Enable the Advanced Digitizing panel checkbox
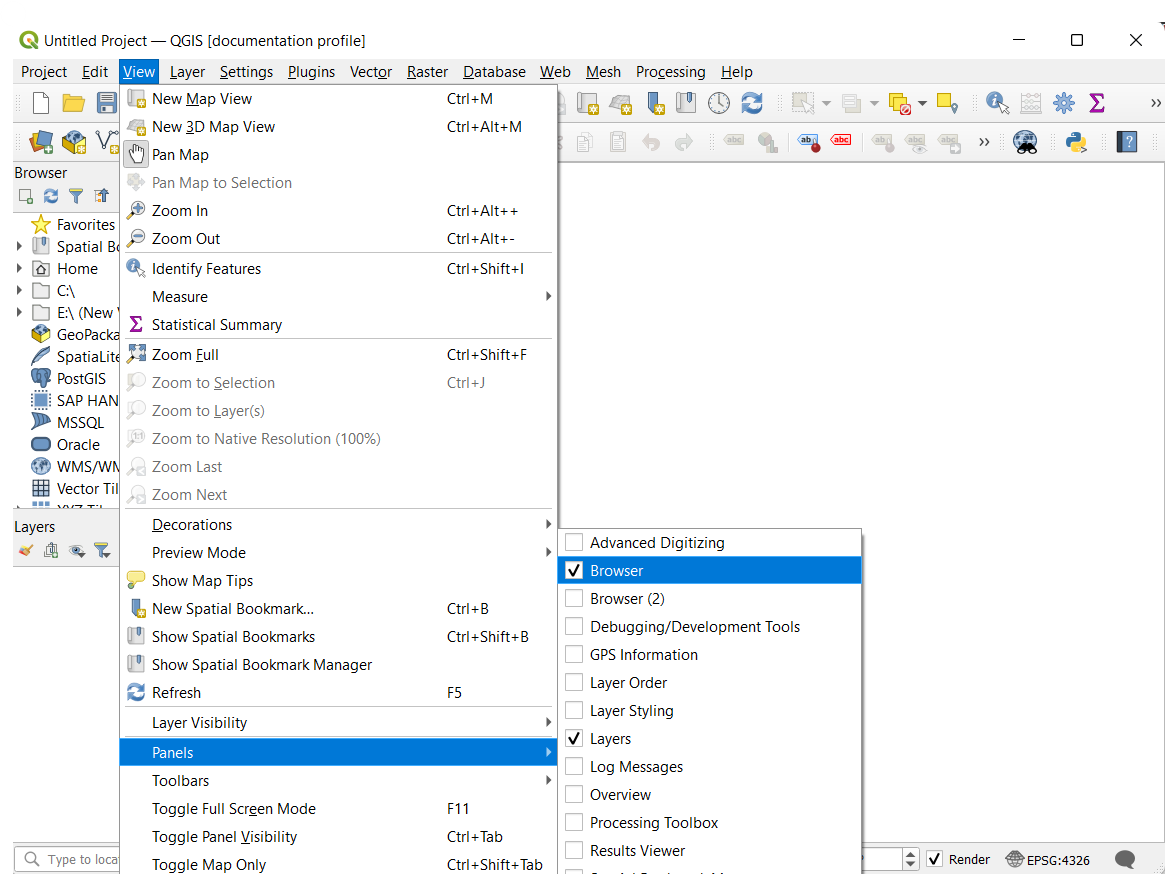 574,542
